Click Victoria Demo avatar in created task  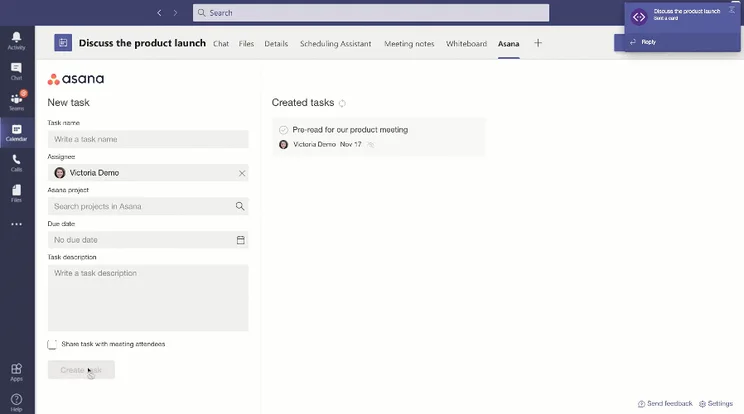(283, 145)
